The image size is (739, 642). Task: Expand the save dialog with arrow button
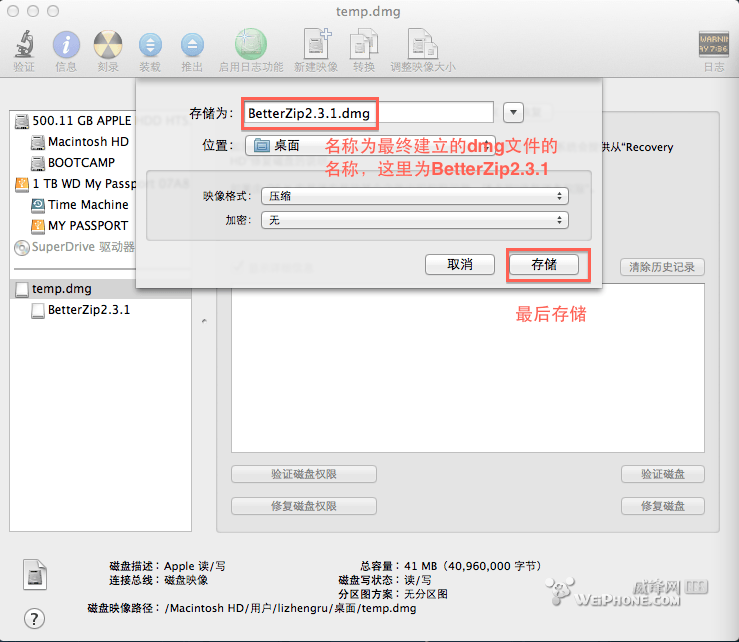point(513,113)
